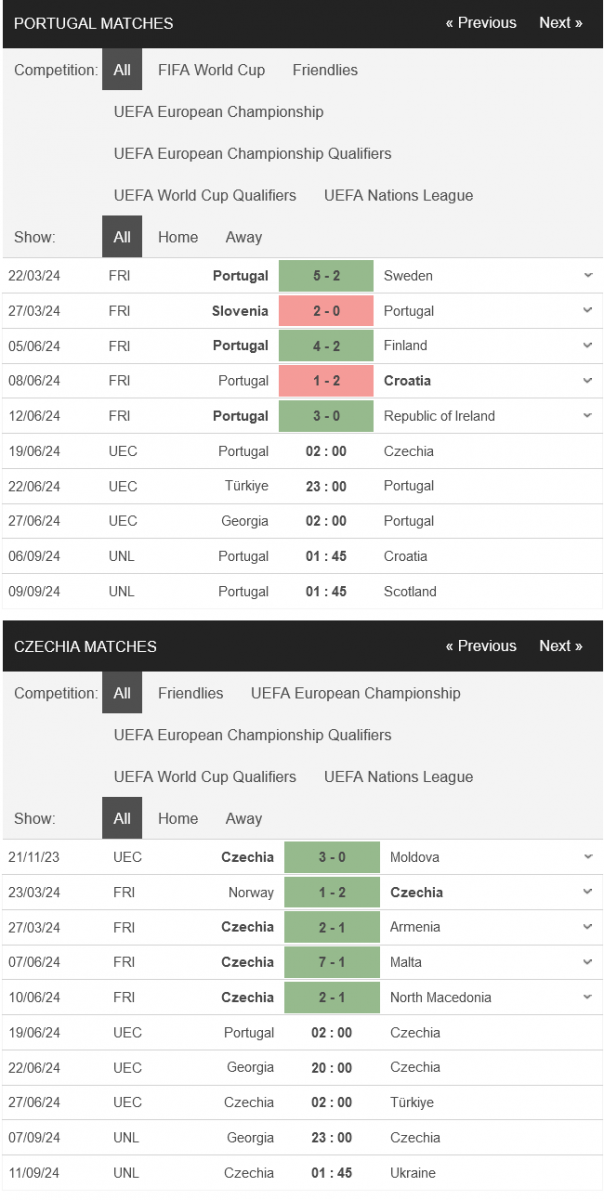The width and height of the screenshot is (604, 1200).
Task: Open chevron for Norway vs Czechia match
Action: click(x=588, y=892)
